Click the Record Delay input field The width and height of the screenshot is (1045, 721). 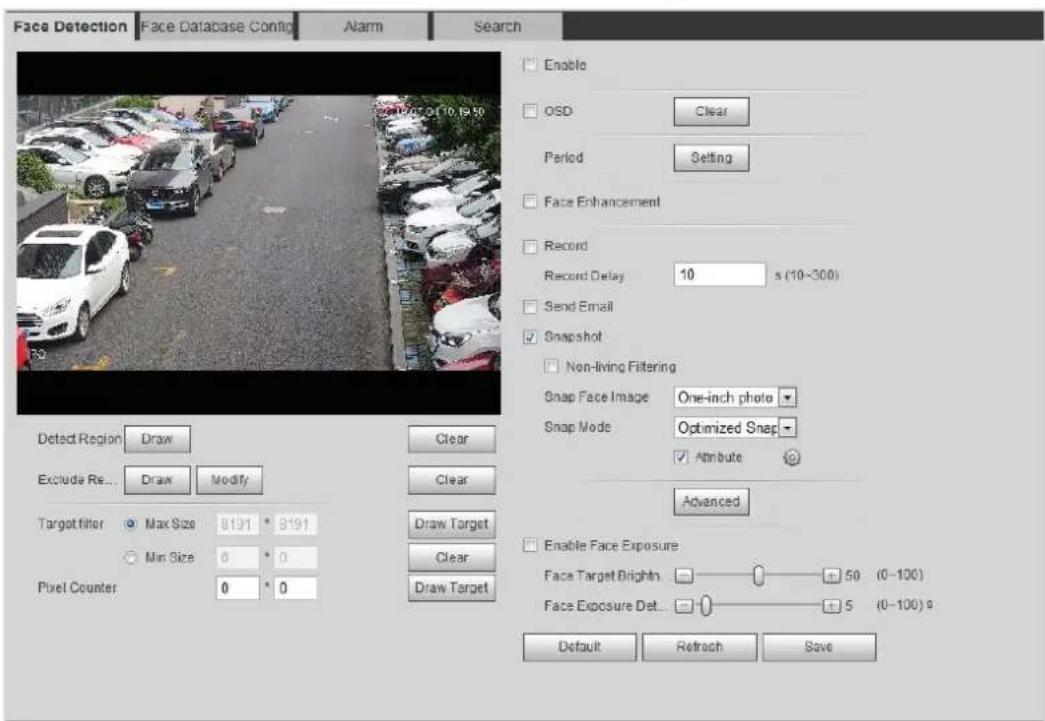(720, 275)
